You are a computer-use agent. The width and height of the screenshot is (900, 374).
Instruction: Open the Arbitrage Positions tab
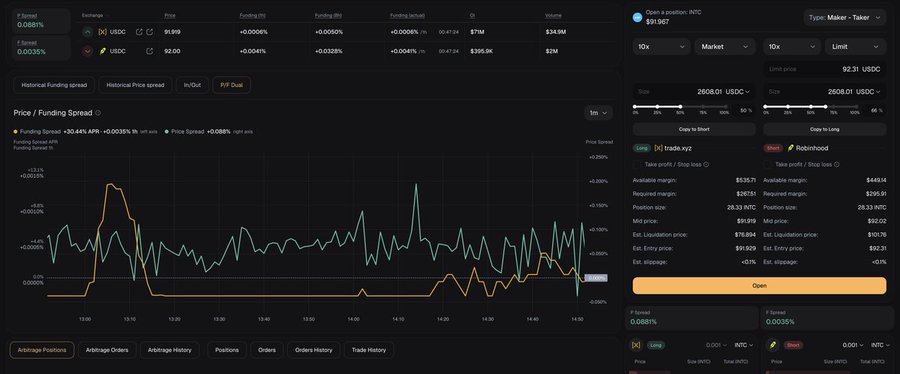[42, 350]
